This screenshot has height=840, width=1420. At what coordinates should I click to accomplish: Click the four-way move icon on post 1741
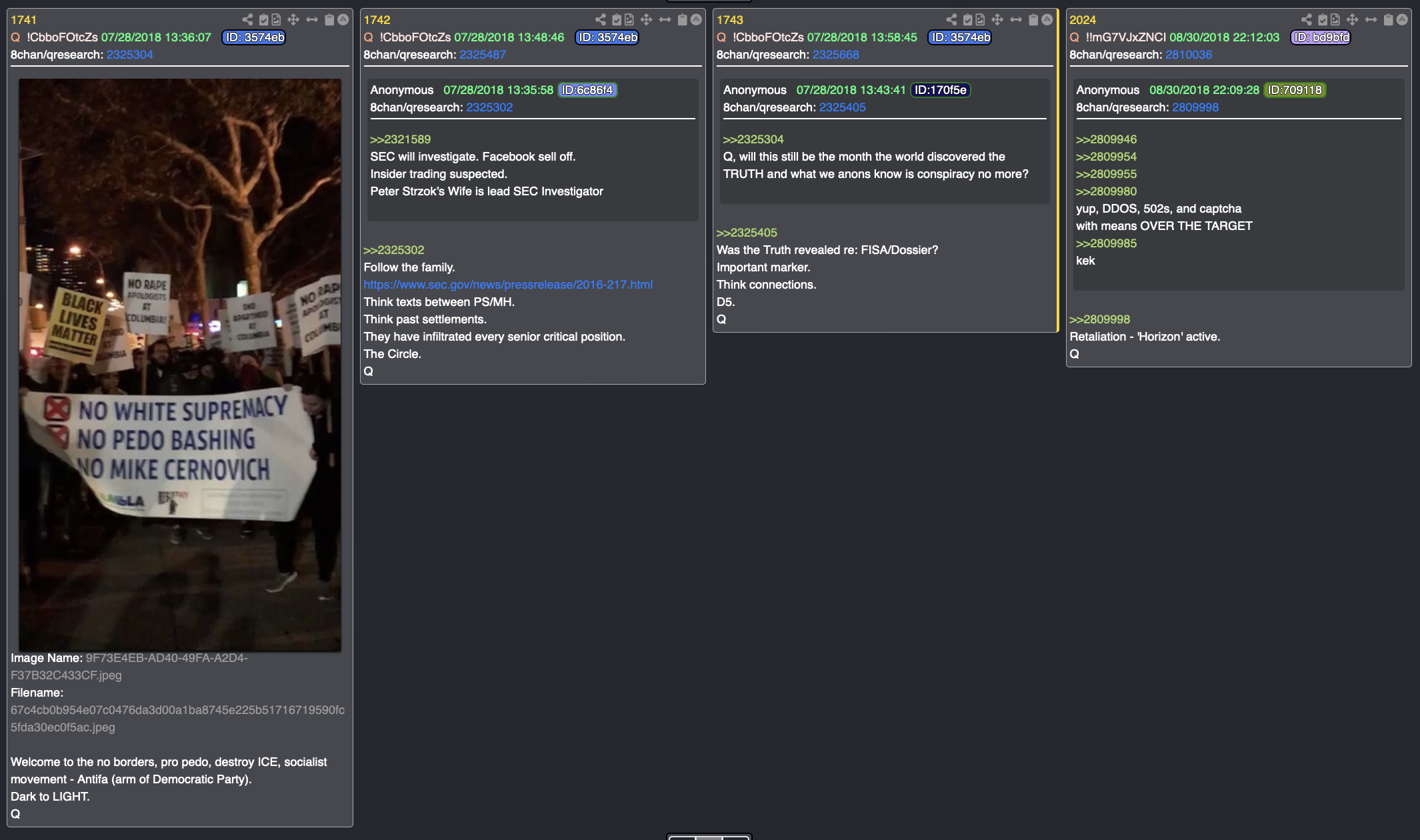(x=293, y=20)
